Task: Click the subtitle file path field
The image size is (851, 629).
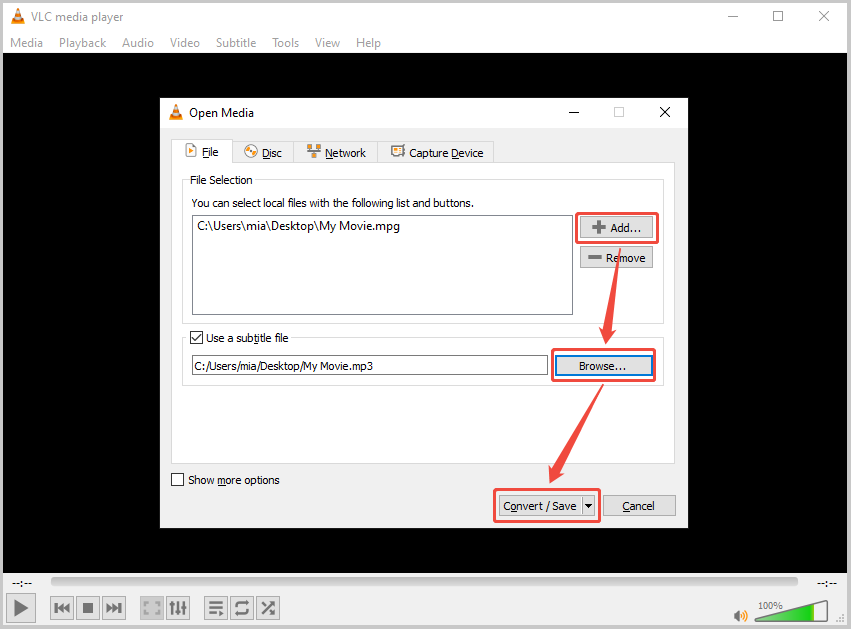Action: (370, 365)
